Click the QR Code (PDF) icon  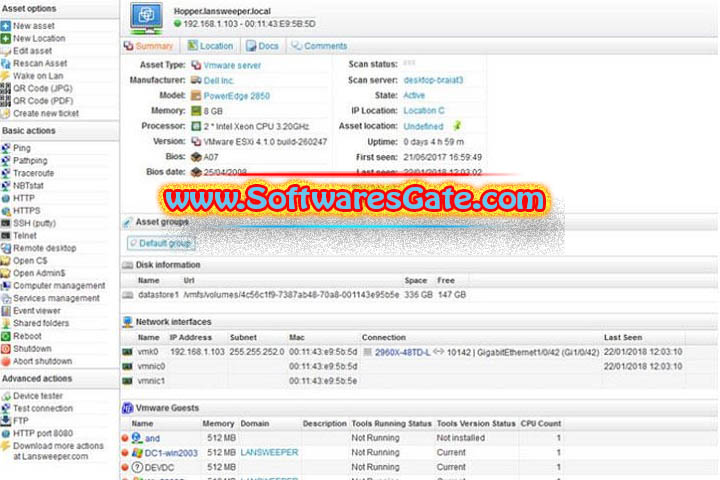pyautogui.click(x=6, y=101)
